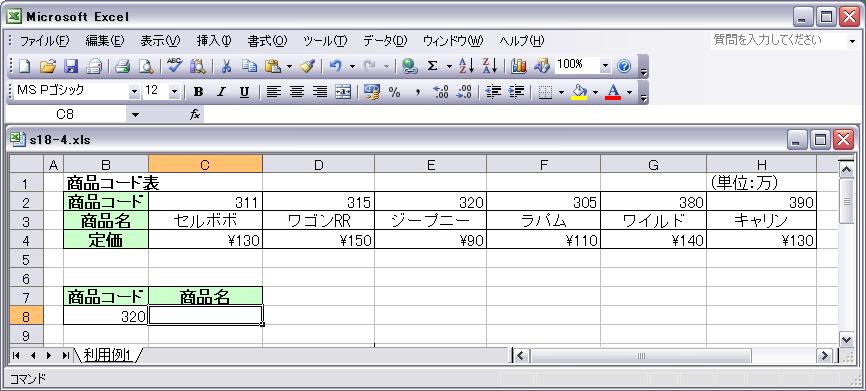
Task: Sort descending Z to A
Action: click(490, 67)
